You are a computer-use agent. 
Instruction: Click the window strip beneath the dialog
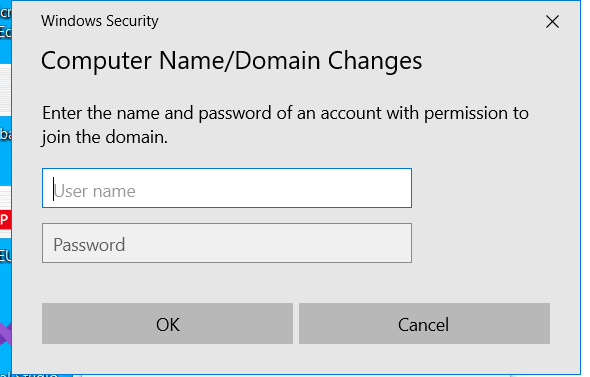point(293,375)
